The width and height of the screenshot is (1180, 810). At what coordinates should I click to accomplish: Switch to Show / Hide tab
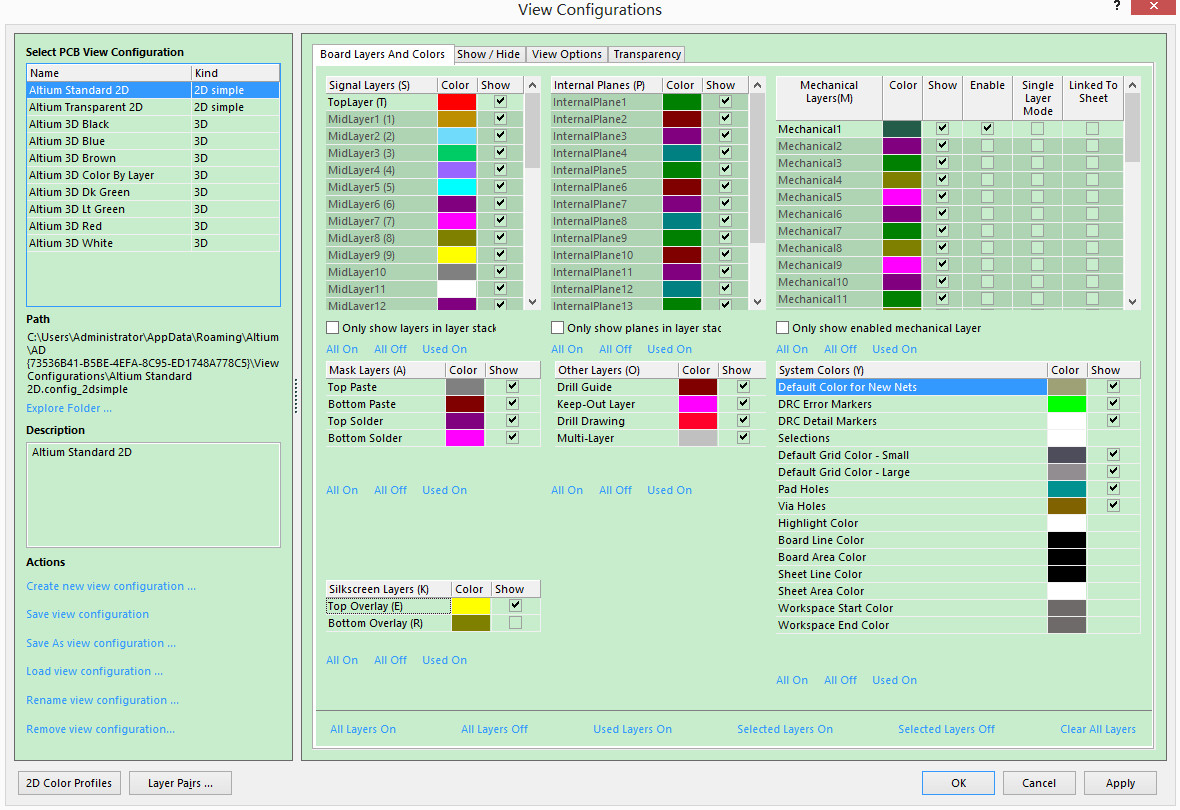[x=488, y=54]
